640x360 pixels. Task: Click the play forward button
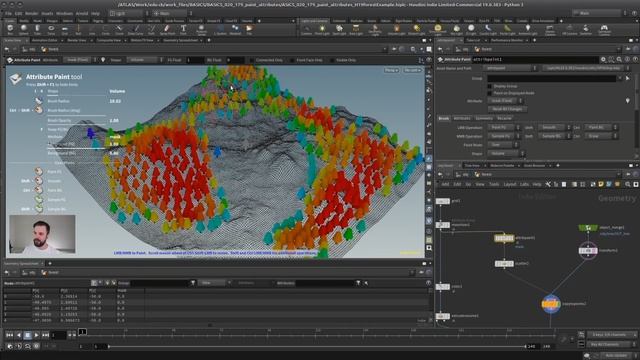click(37, 335)
